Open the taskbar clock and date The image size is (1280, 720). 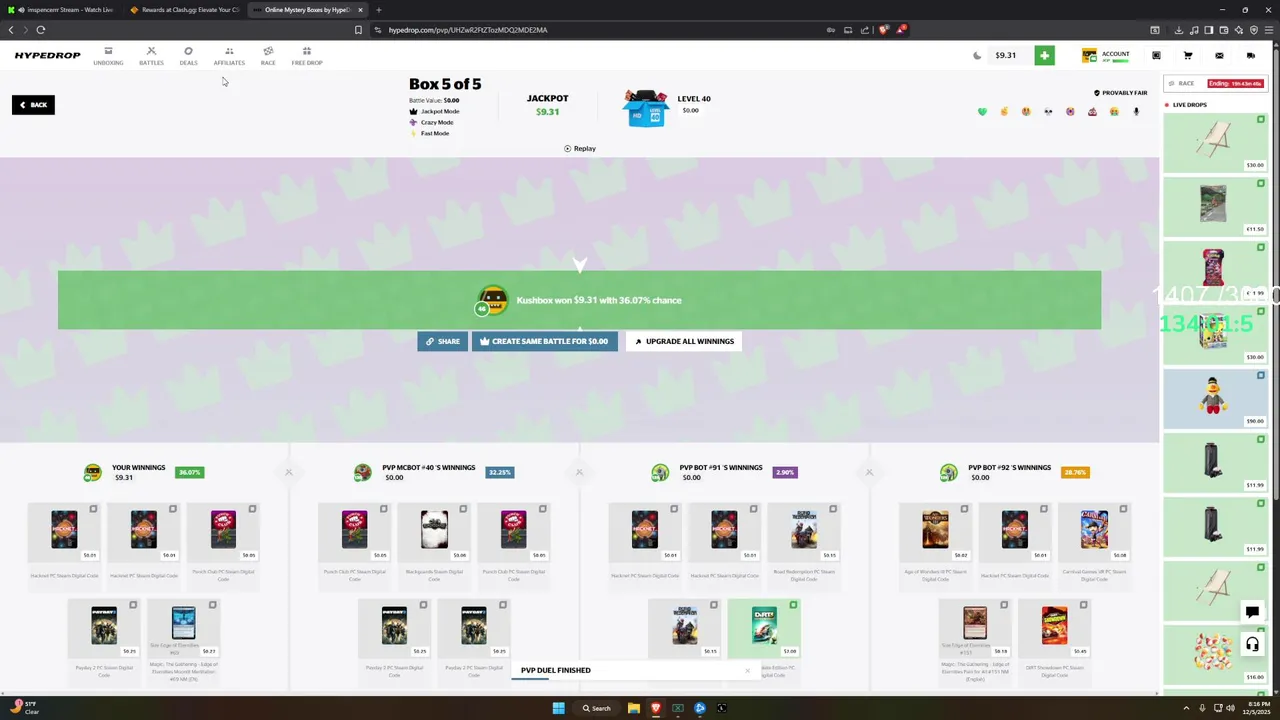coord(1256,708)
